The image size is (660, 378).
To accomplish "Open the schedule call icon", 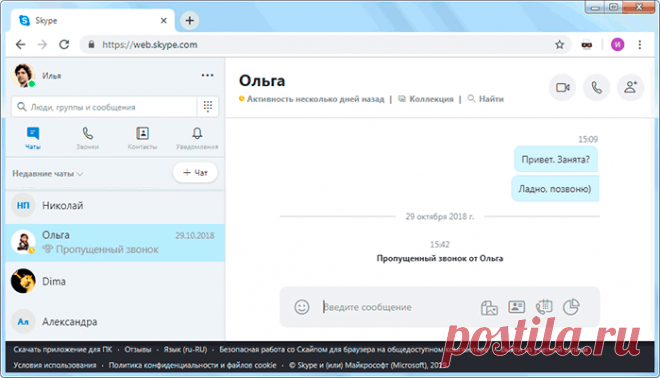I will click(544, 307).
